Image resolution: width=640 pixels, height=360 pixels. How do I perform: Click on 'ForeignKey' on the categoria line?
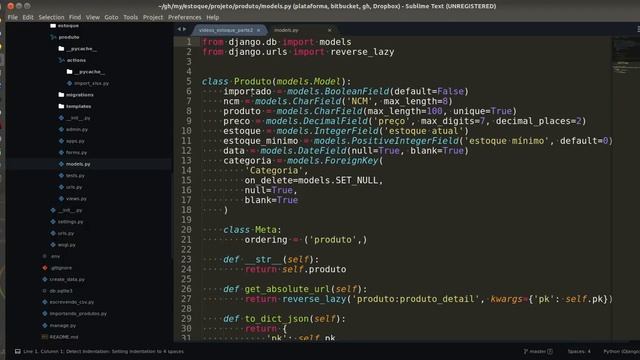coord(352,160)
